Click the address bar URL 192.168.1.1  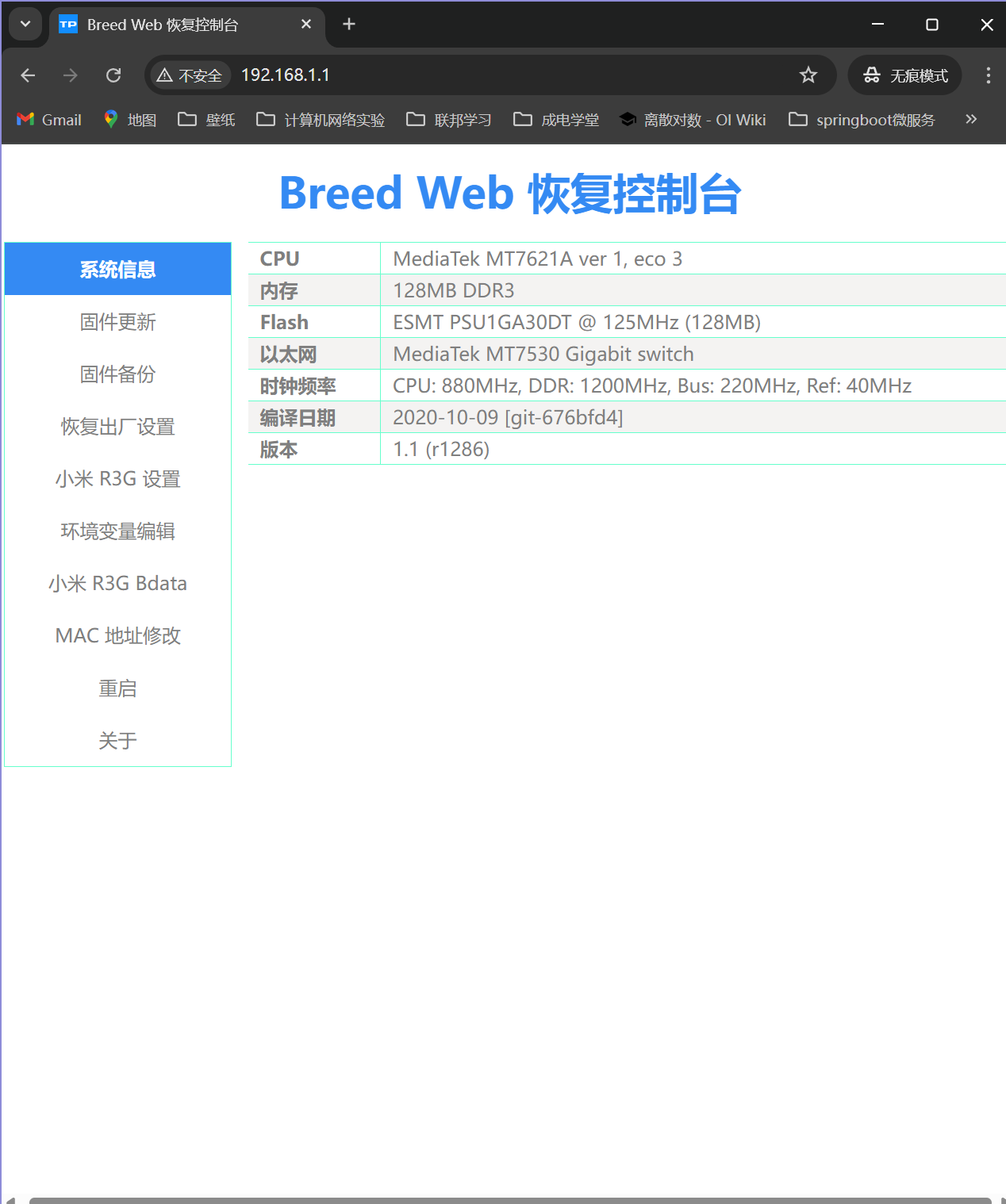[286, 75]
